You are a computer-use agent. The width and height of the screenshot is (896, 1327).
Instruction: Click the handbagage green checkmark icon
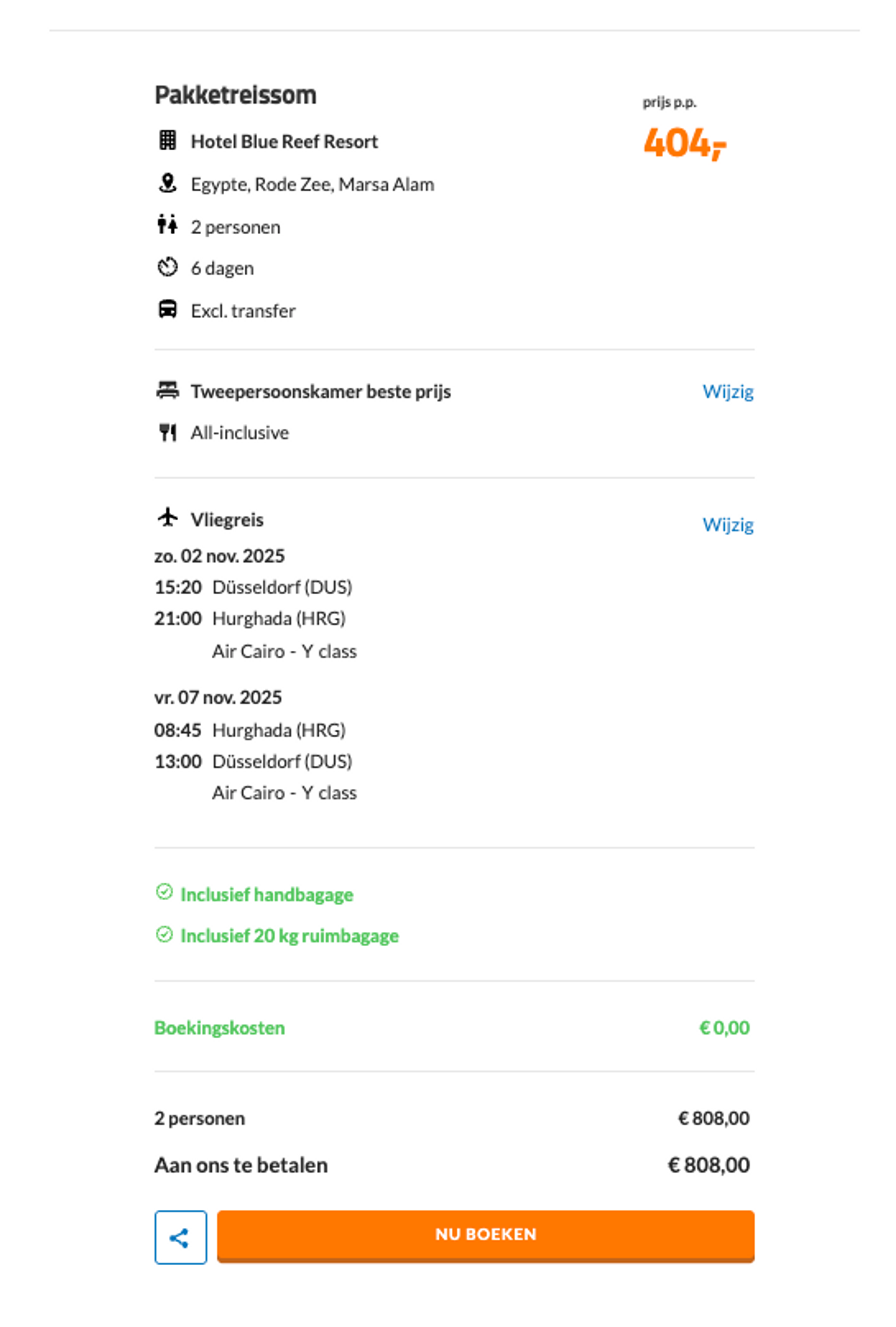point(164,892)
